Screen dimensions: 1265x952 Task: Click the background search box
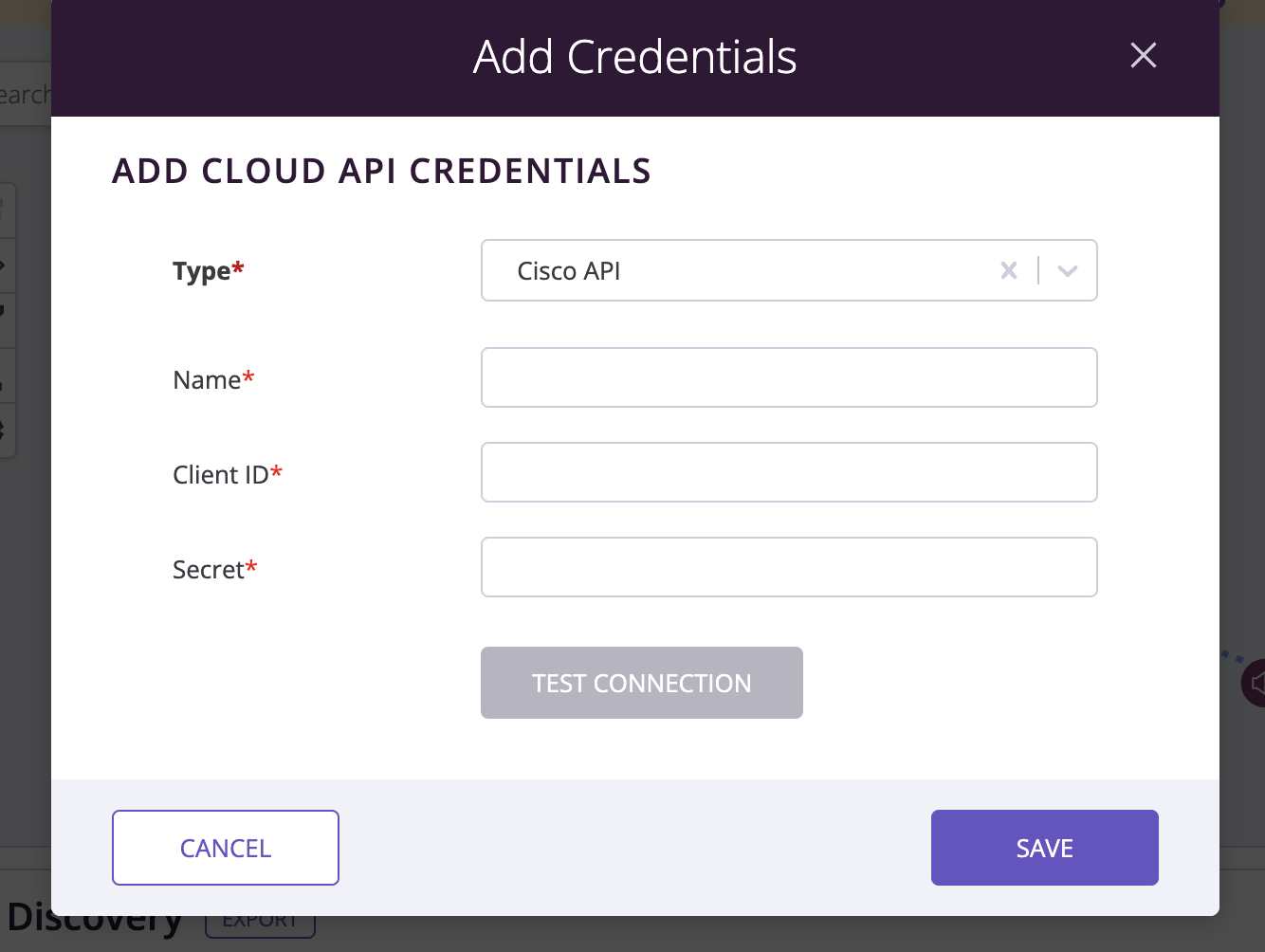tap(25, 94)
